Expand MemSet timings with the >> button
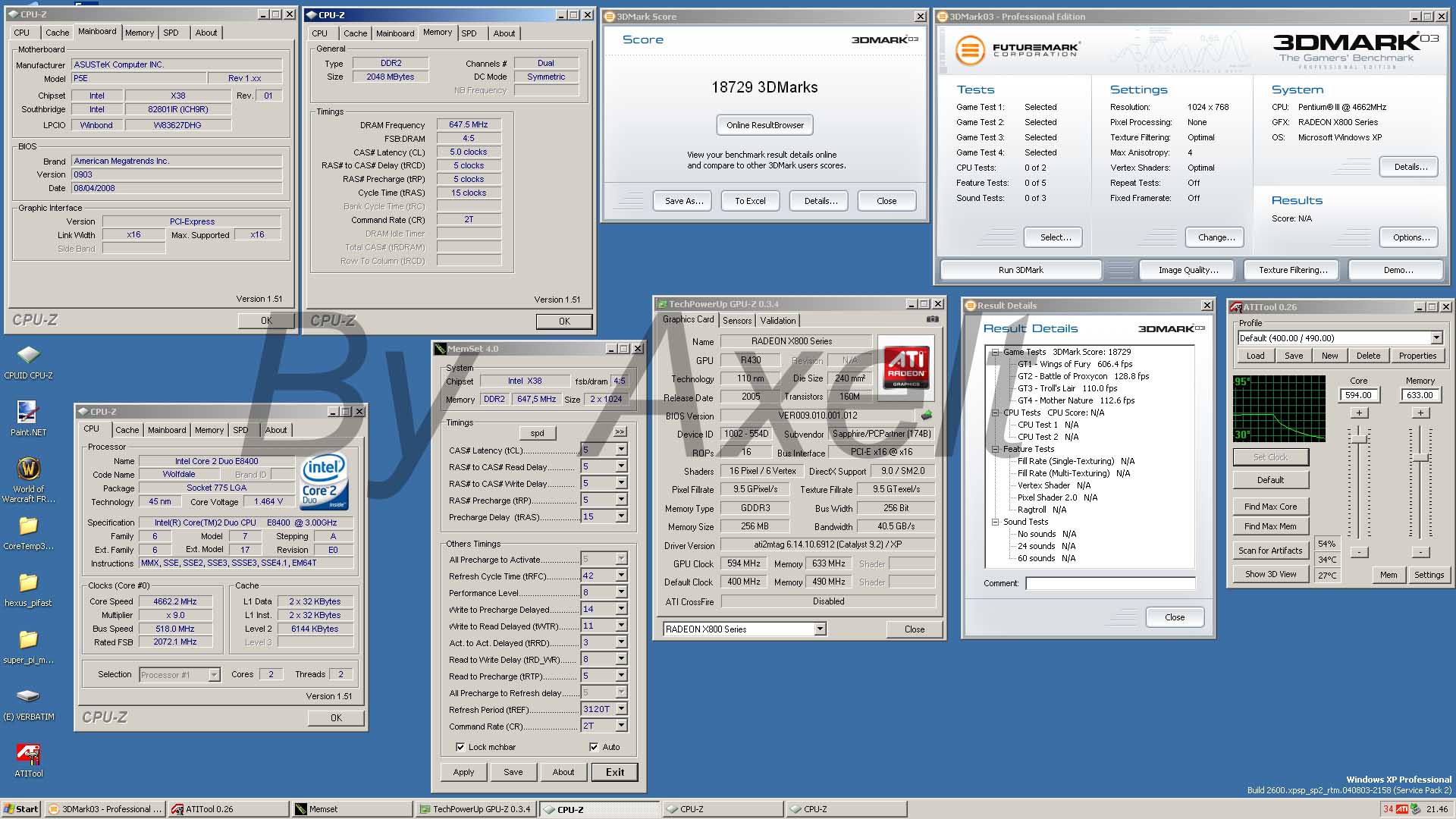 pos(620,432)
